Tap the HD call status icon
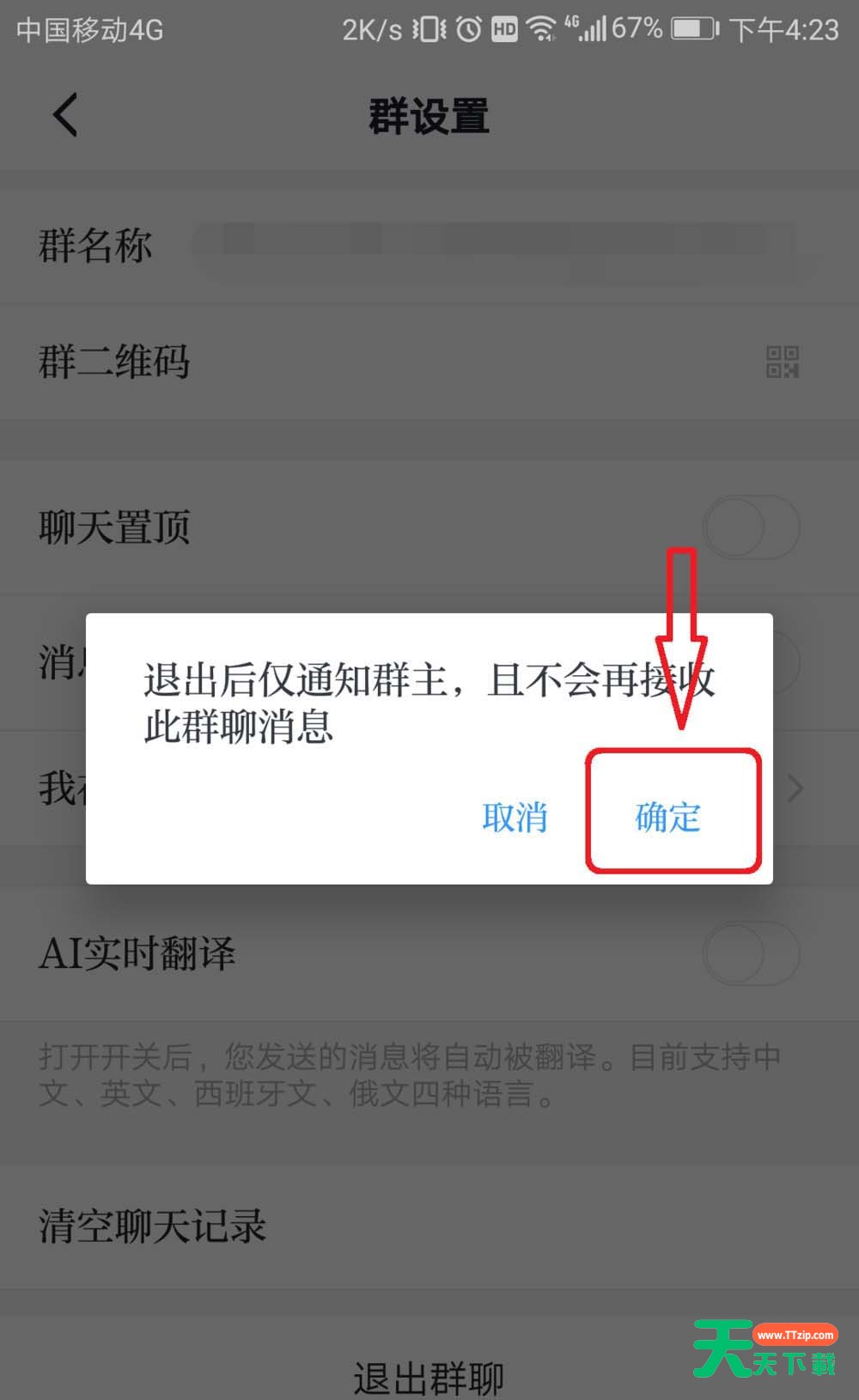Screen dimensions: 859x1400 (504, 30)
